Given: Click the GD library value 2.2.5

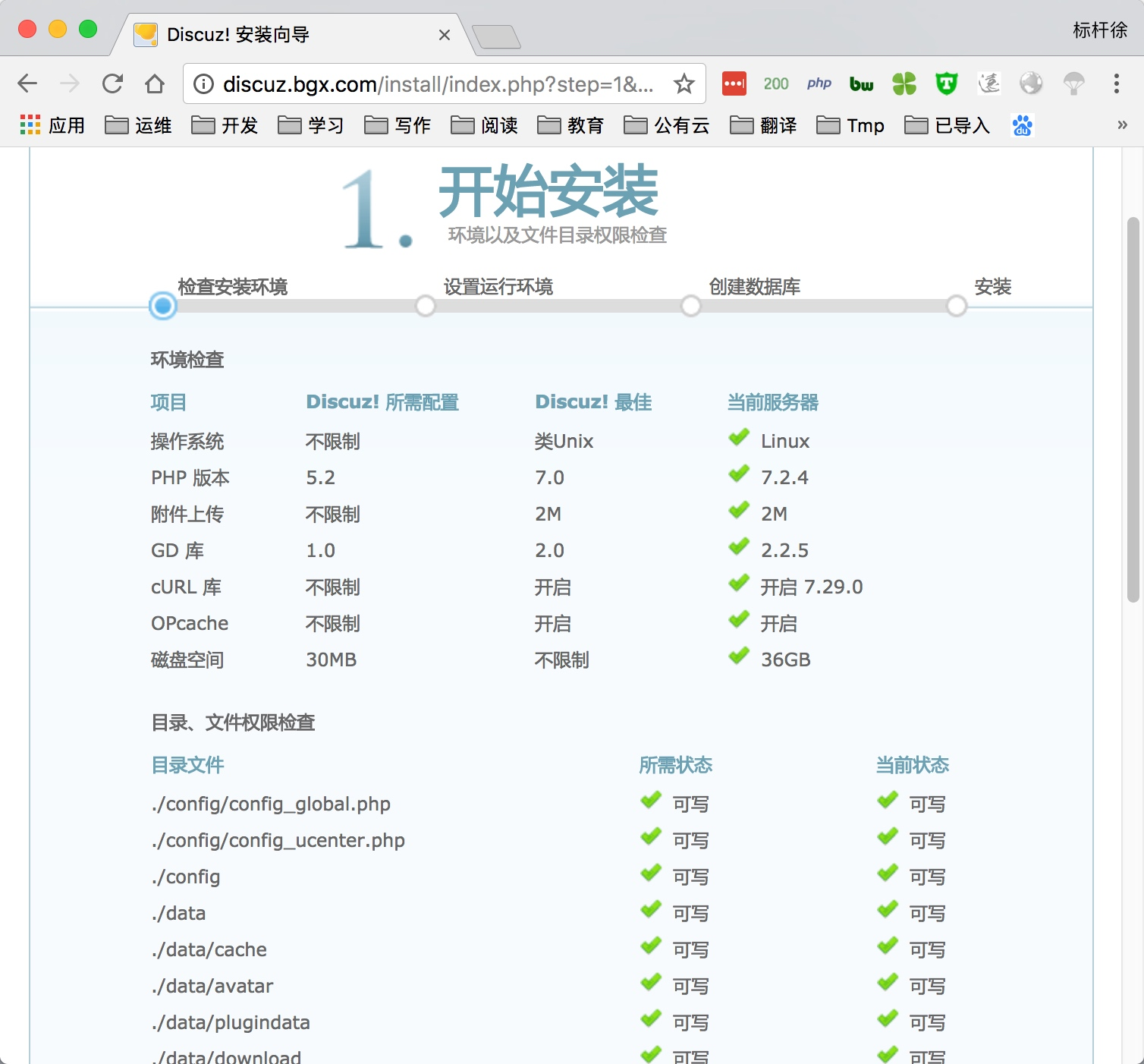Looking at the screenshot, I should [784, 550].
